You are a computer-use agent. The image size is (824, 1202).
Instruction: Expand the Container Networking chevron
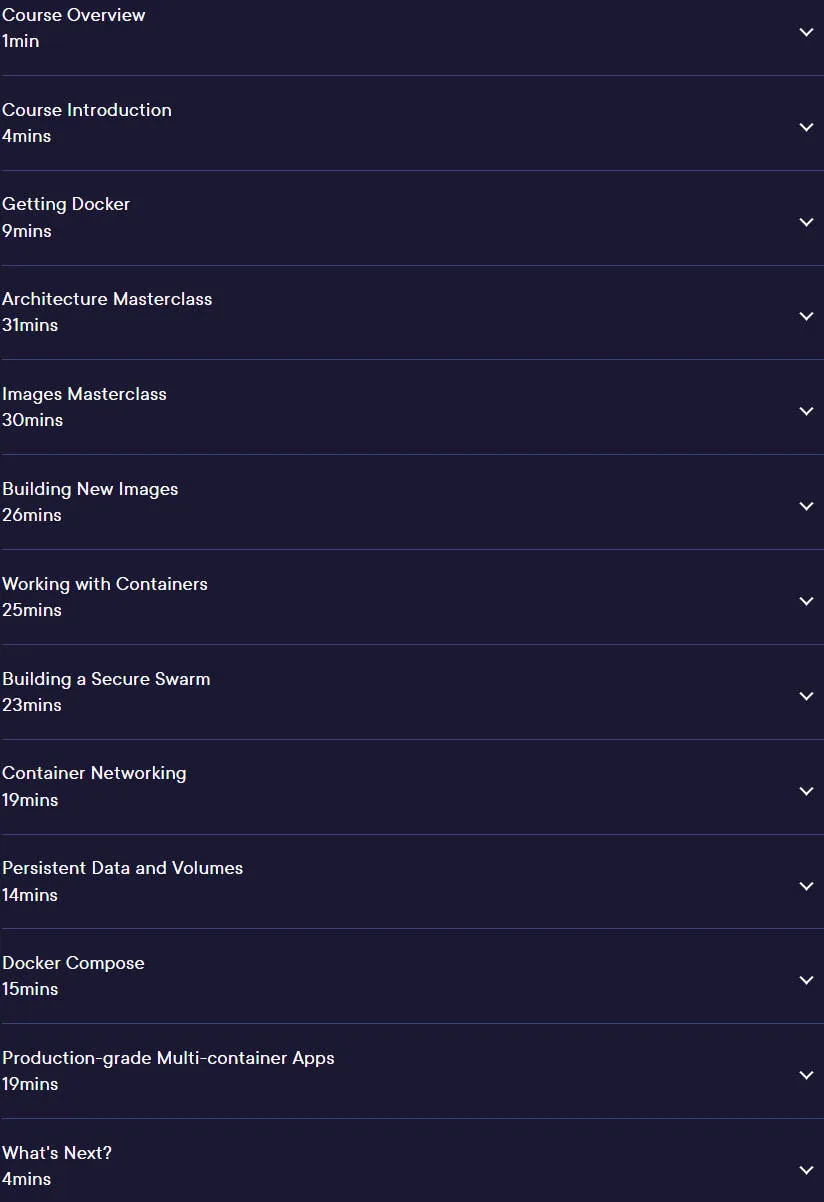[806, 791]
